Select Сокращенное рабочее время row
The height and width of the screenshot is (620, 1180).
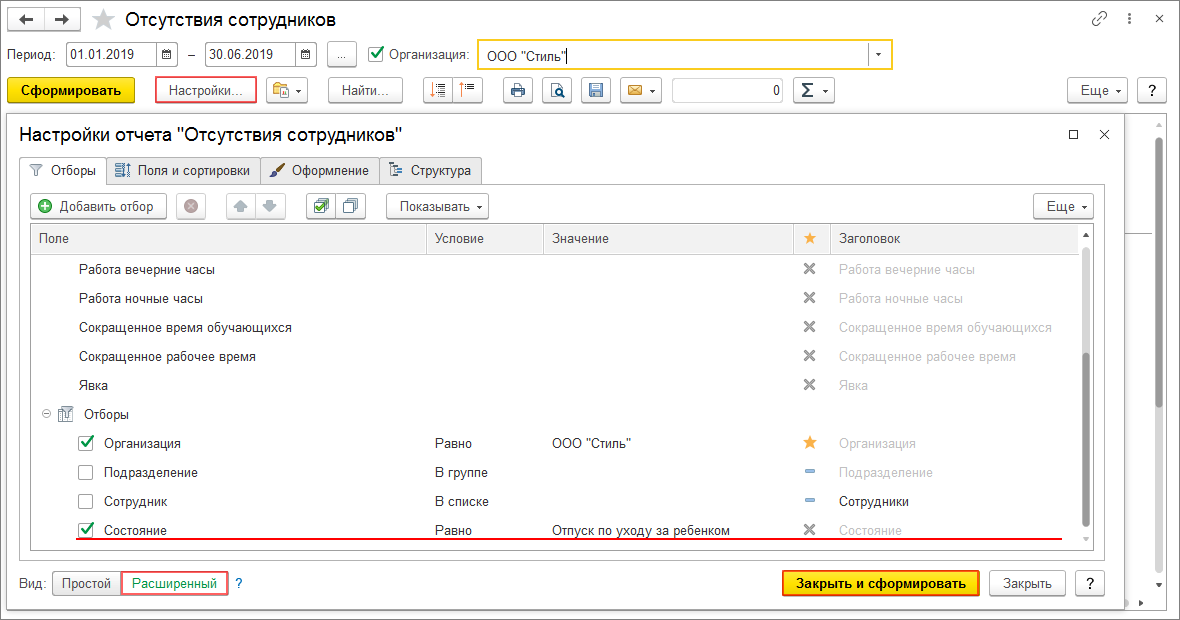pos(557,357)
